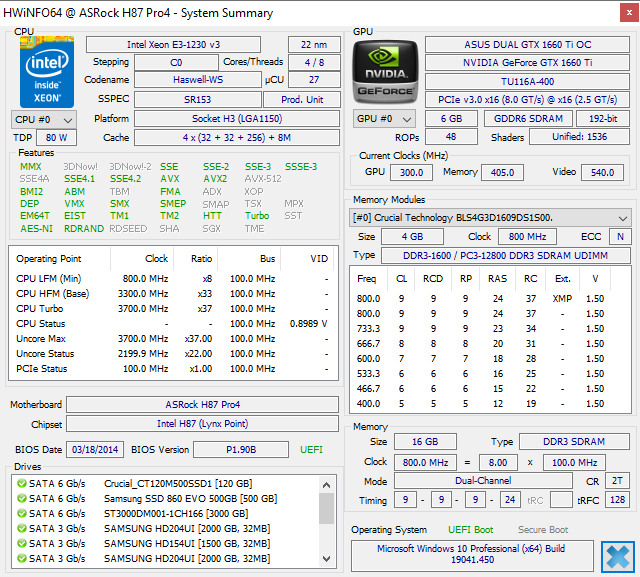Viewport: 640px width, 577px height.
Task: Click the Turbo feature label
Action: tap(257, 216)
